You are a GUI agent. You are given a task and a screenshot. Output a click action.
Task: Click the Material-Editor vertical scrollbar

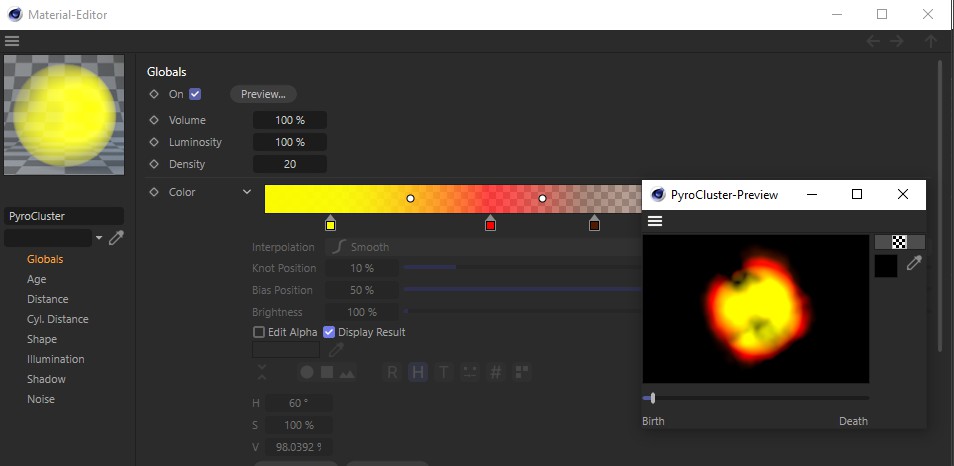[939, 204]
